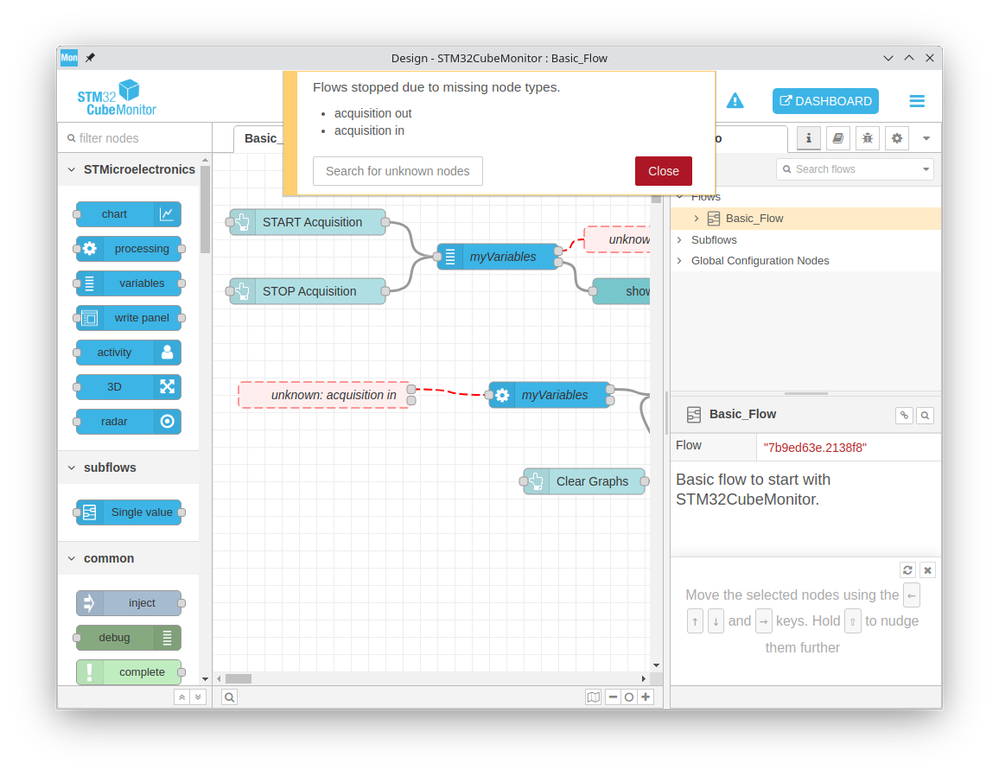This screenshot has height=776, width=999.
Task: Click the horizontal workspace scrollbar thumb
Action: tap(238, 679)
